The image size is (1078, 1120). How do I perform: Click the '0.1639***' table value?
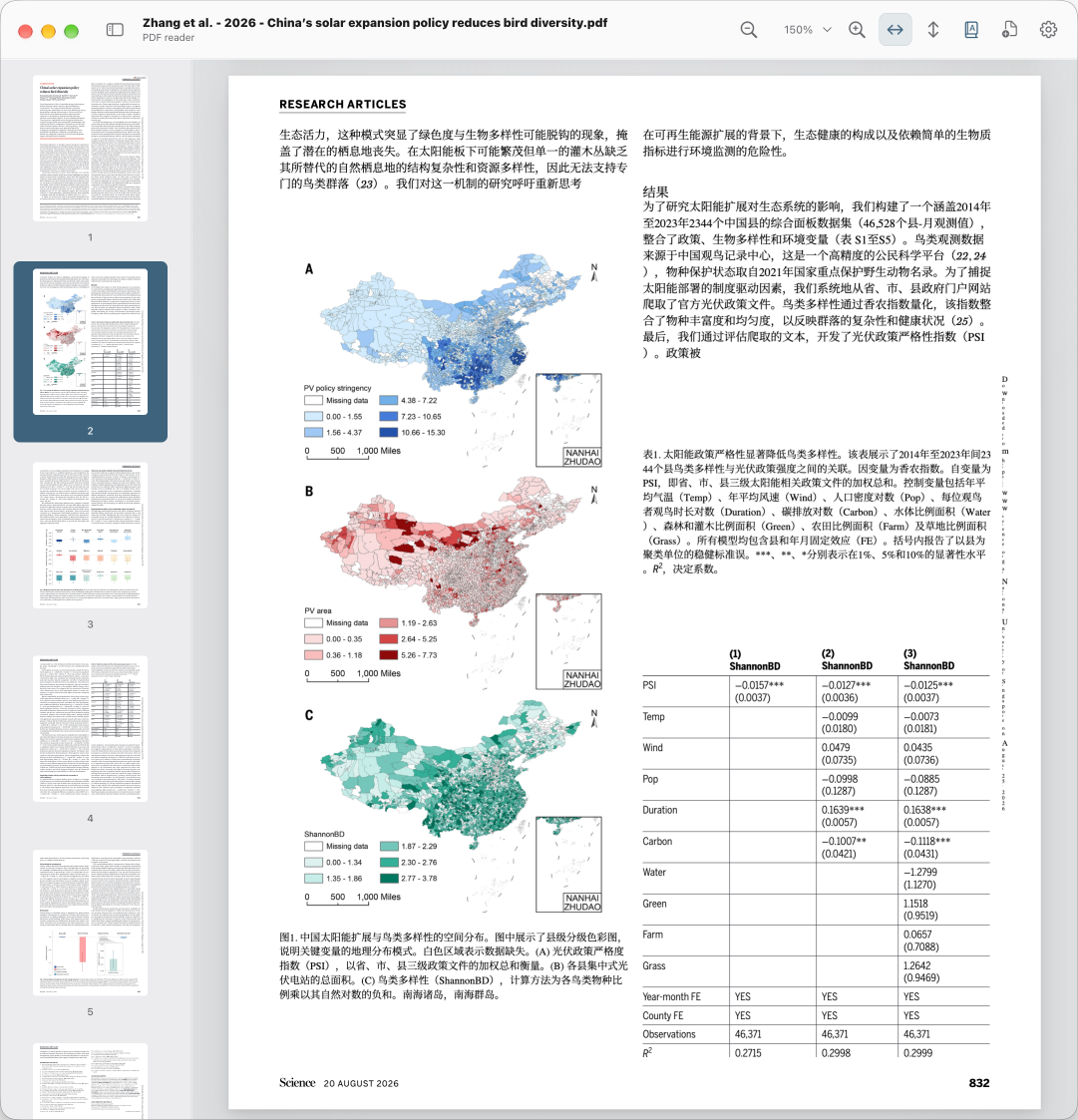843,810
